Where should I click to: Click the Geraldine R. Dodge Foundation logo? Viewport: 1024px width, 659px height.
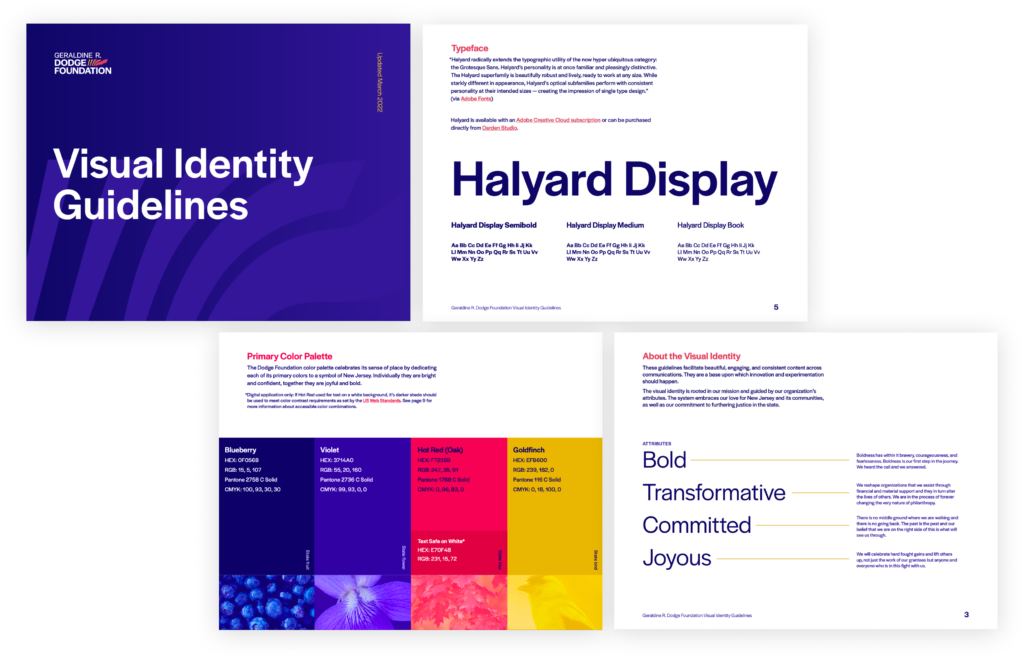pyautogui.click(x=82, y=63)
